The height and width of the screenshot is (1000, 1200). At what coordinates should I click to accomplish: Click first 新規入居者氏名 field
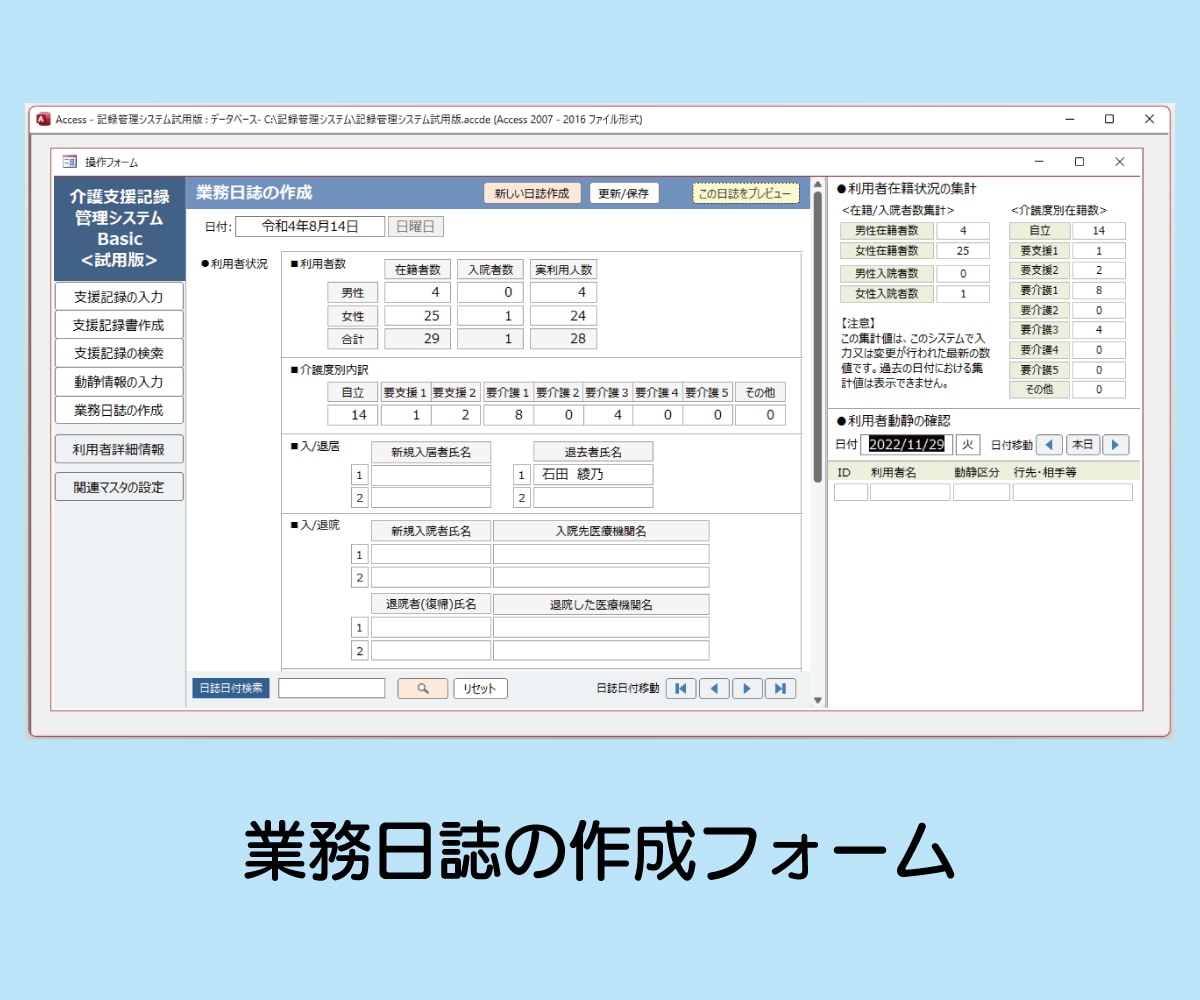point(431,475)
